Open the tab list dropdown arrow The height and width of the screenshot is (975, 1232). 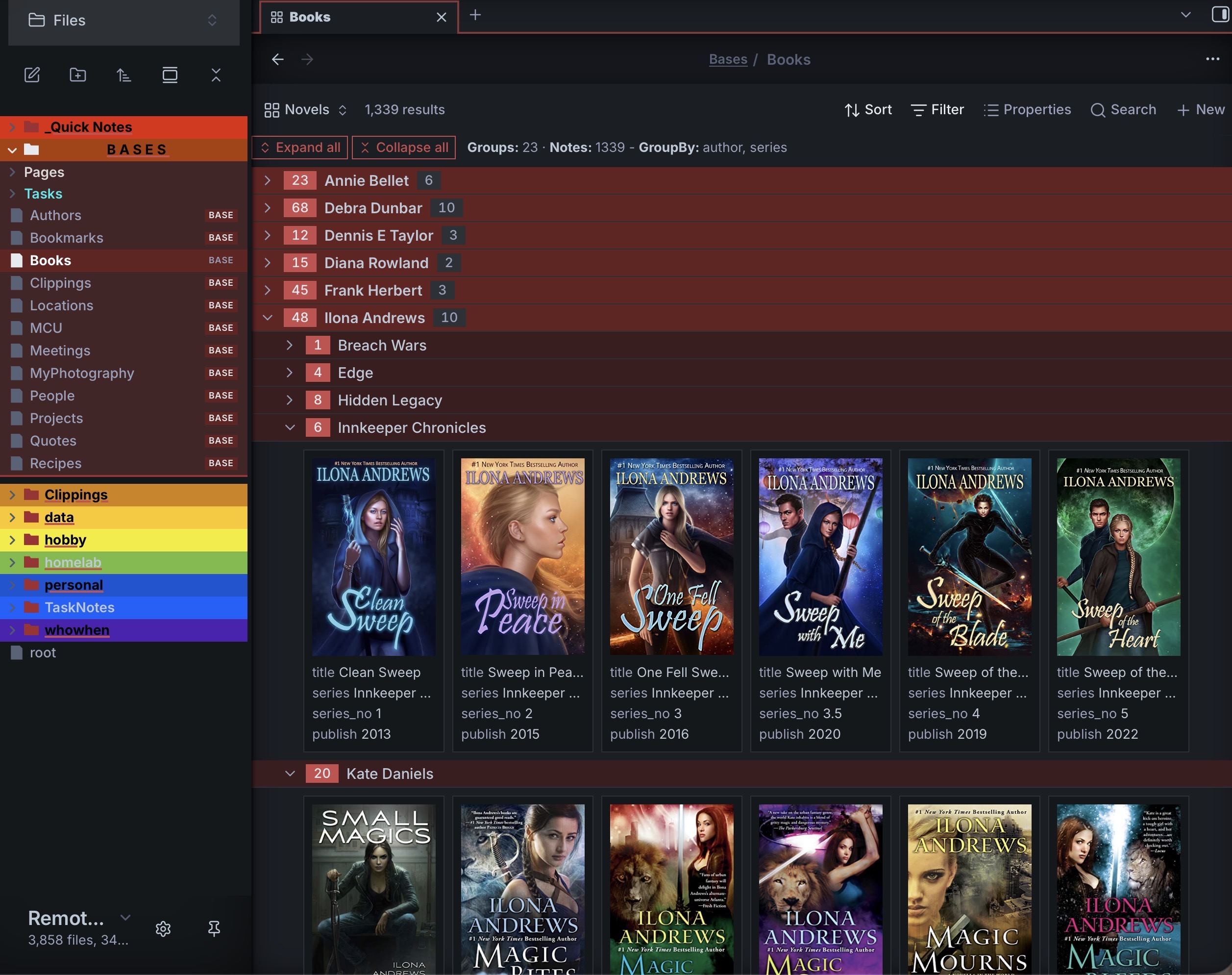point(1186,15)
